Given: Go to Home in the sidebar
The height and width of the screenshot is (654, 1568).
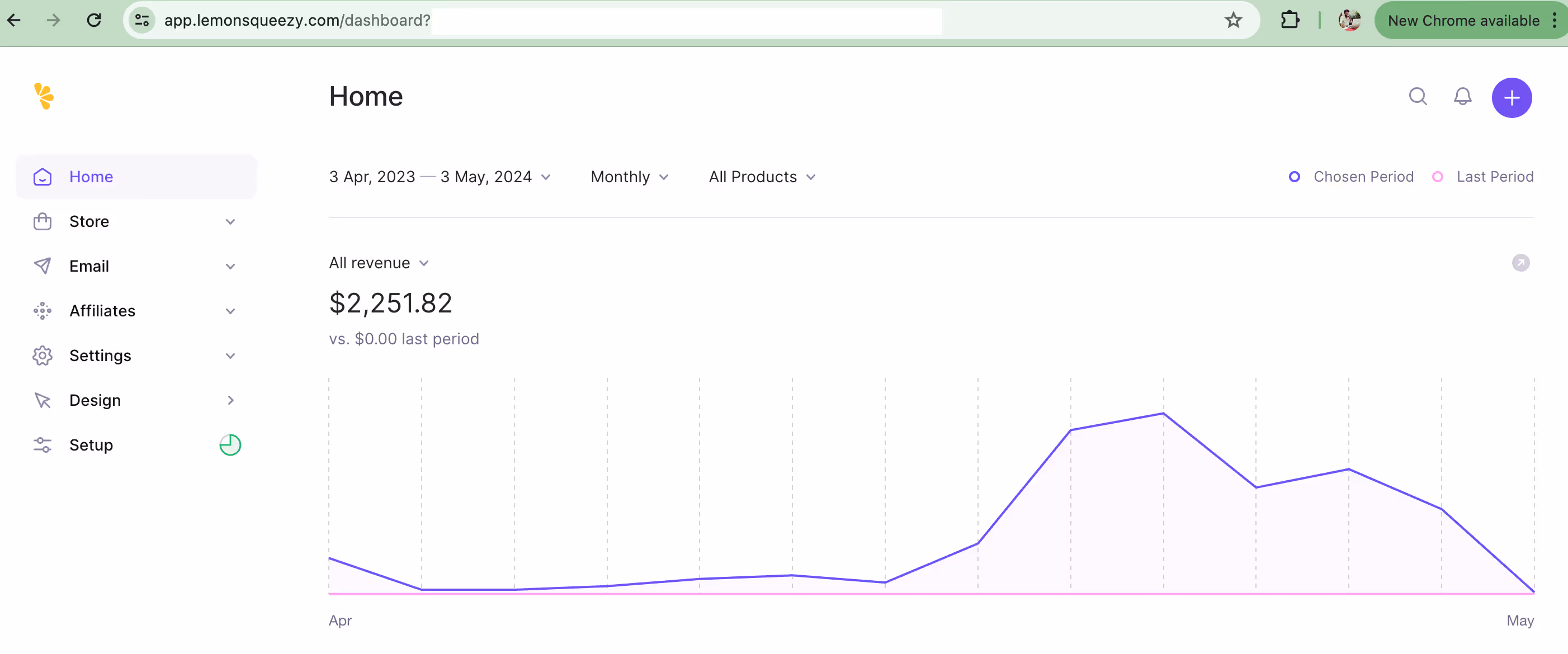Looking at the screenshot, I should (91, 177).
